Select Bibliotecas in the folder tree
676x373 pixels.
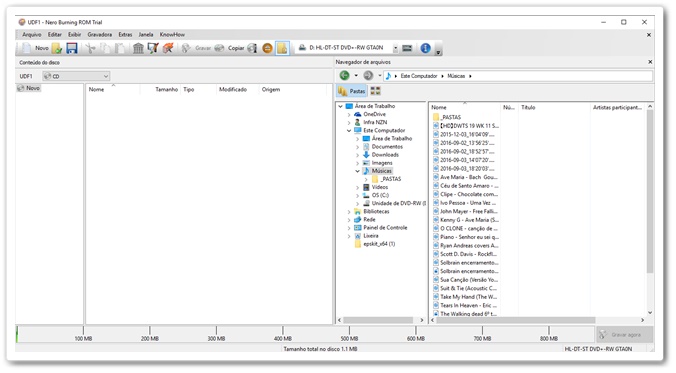tap(376, 212)
